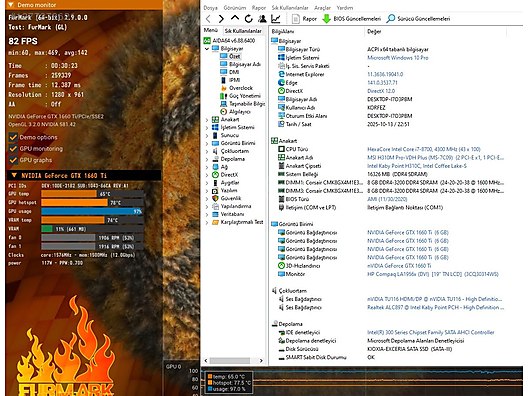The width and height of the screenshot is (528, 396).
Task: Open the Görünüm menu
Action: (235, 7)
